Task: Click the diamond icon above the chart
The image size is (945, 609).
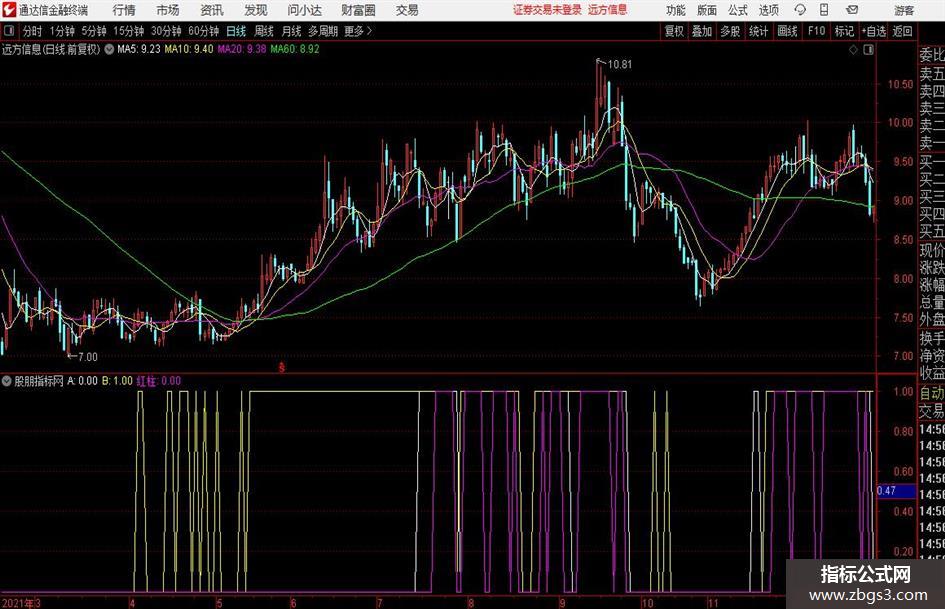Action: [853, 50]
